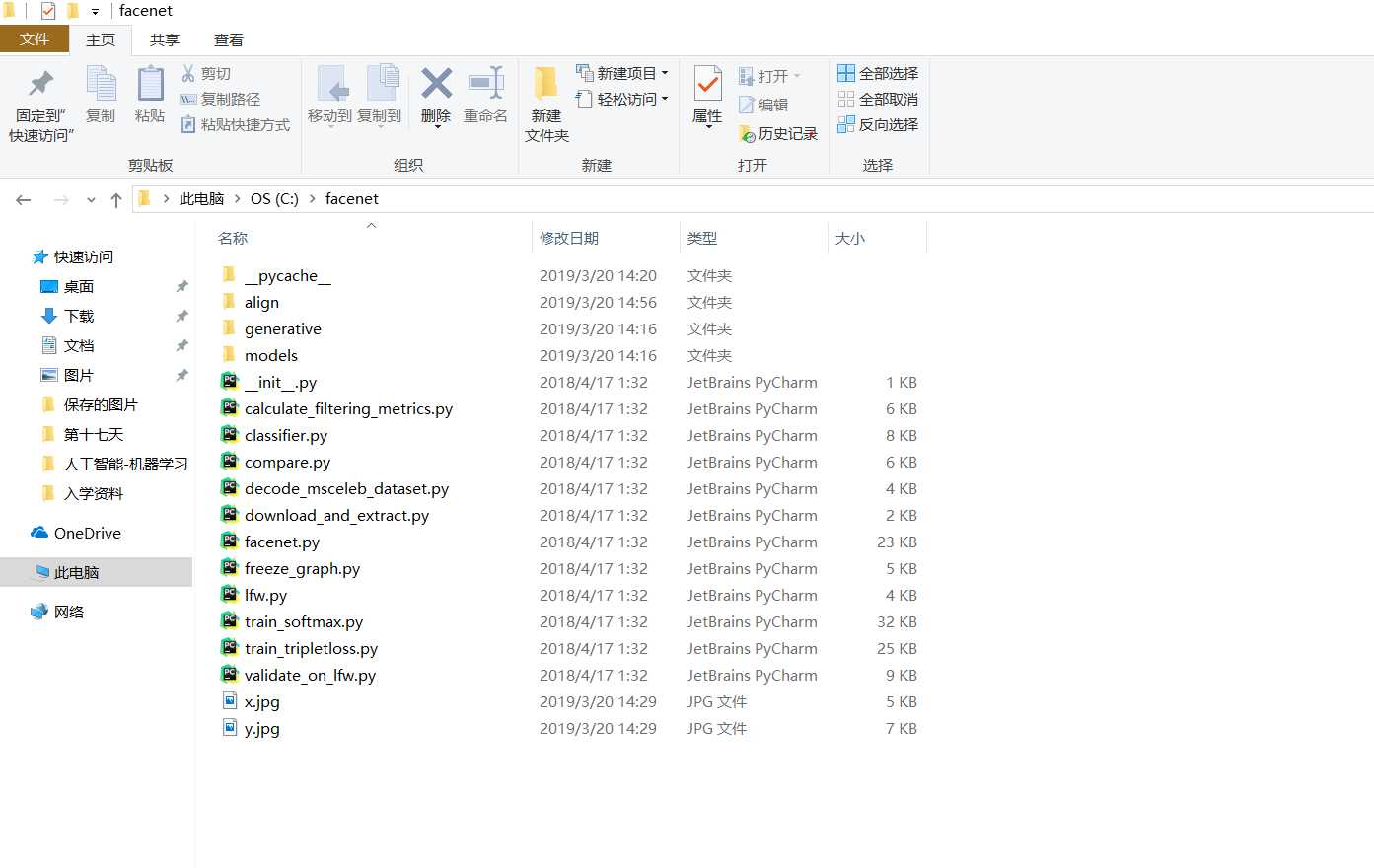Select Network (网络) in sidebar
Viewport: 1374px width, 868px height.
(69, 612)
